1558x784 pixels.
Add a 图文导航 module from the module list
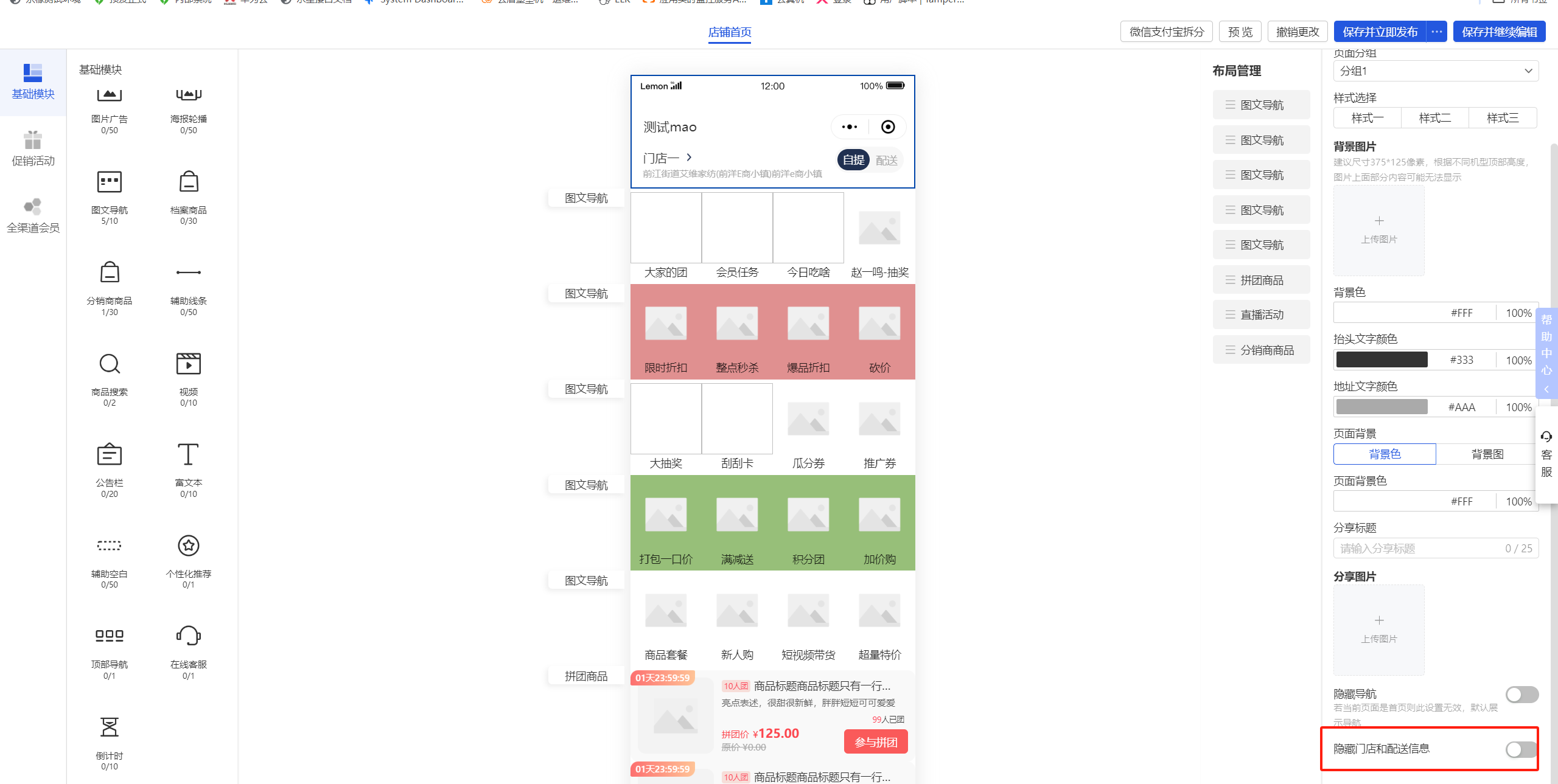click(110, 196)
